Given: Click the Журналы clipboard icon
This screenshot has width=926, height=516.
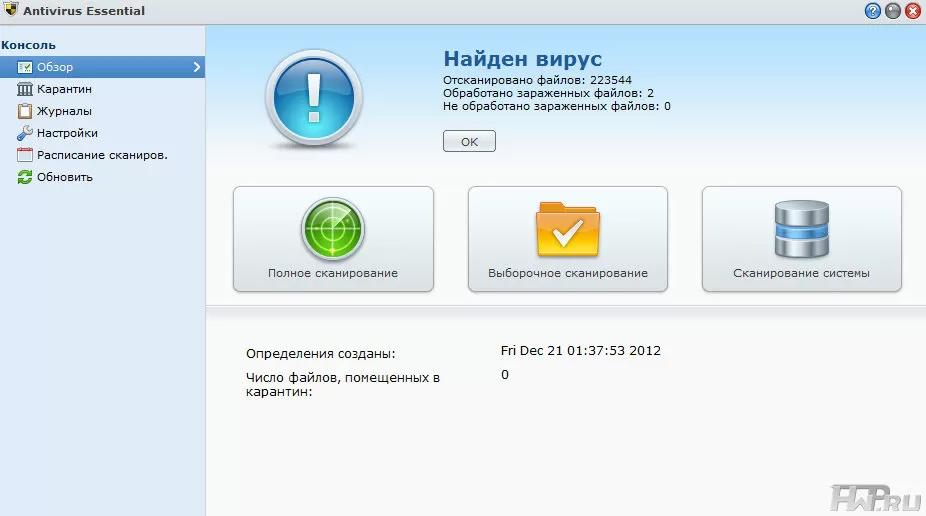Looking at the screenshot, I should pos(25,111).
